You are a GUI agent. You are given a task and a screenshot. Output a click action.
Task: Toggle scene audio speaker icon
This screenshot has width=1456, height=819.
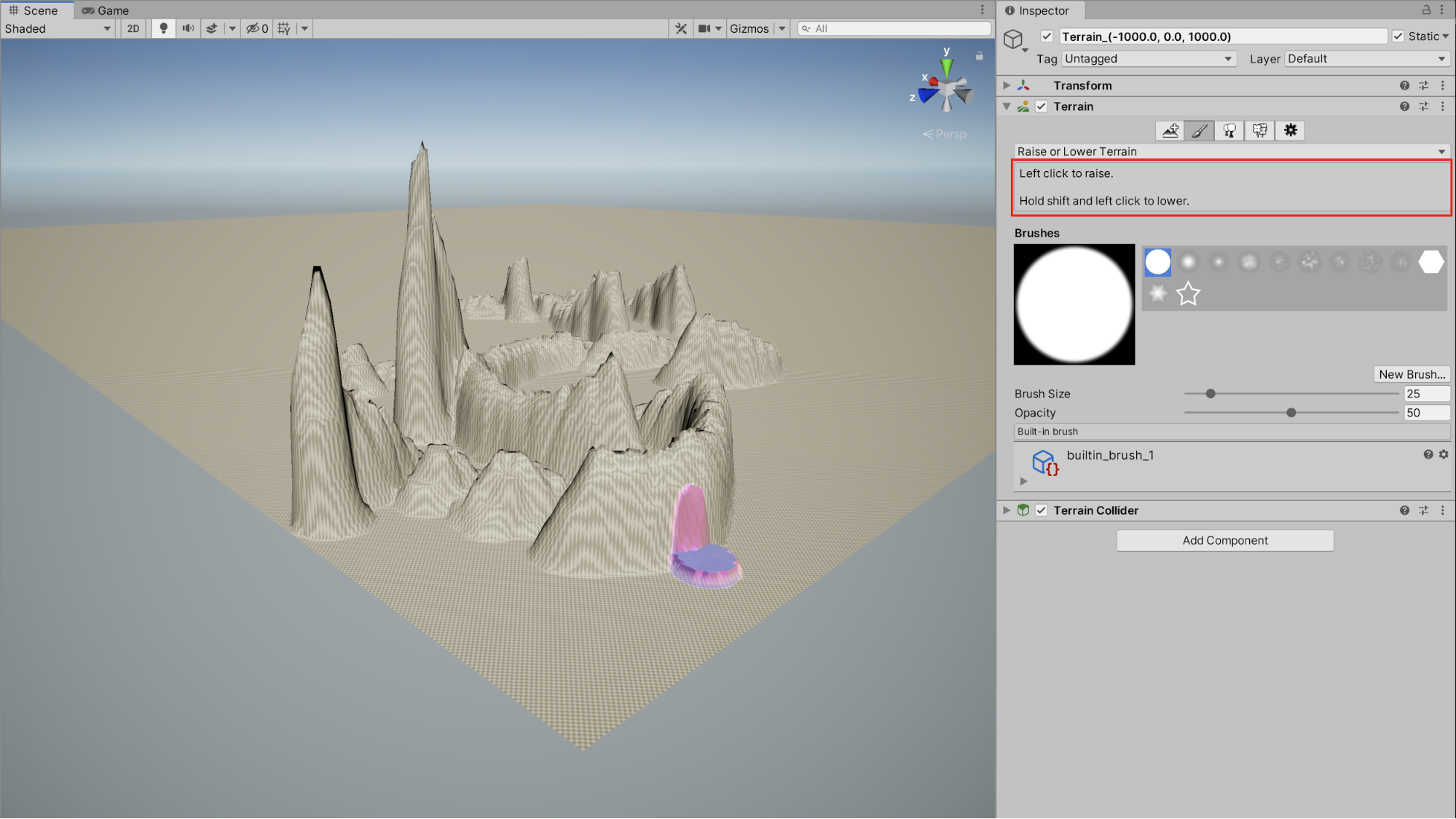tap(188, 28)
